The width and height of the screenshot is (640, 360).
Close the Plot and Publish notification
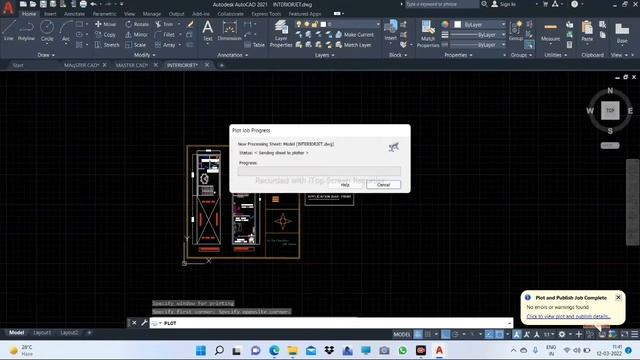tap(618, 298)
